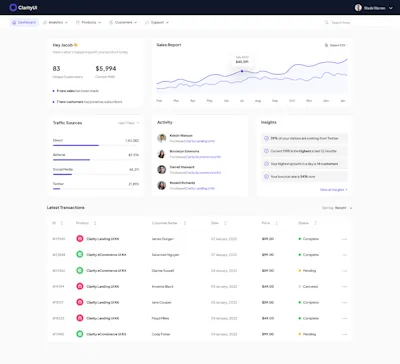Click customer name Cody Fisher
Screen dimensions: 400x364
[161, 334]
